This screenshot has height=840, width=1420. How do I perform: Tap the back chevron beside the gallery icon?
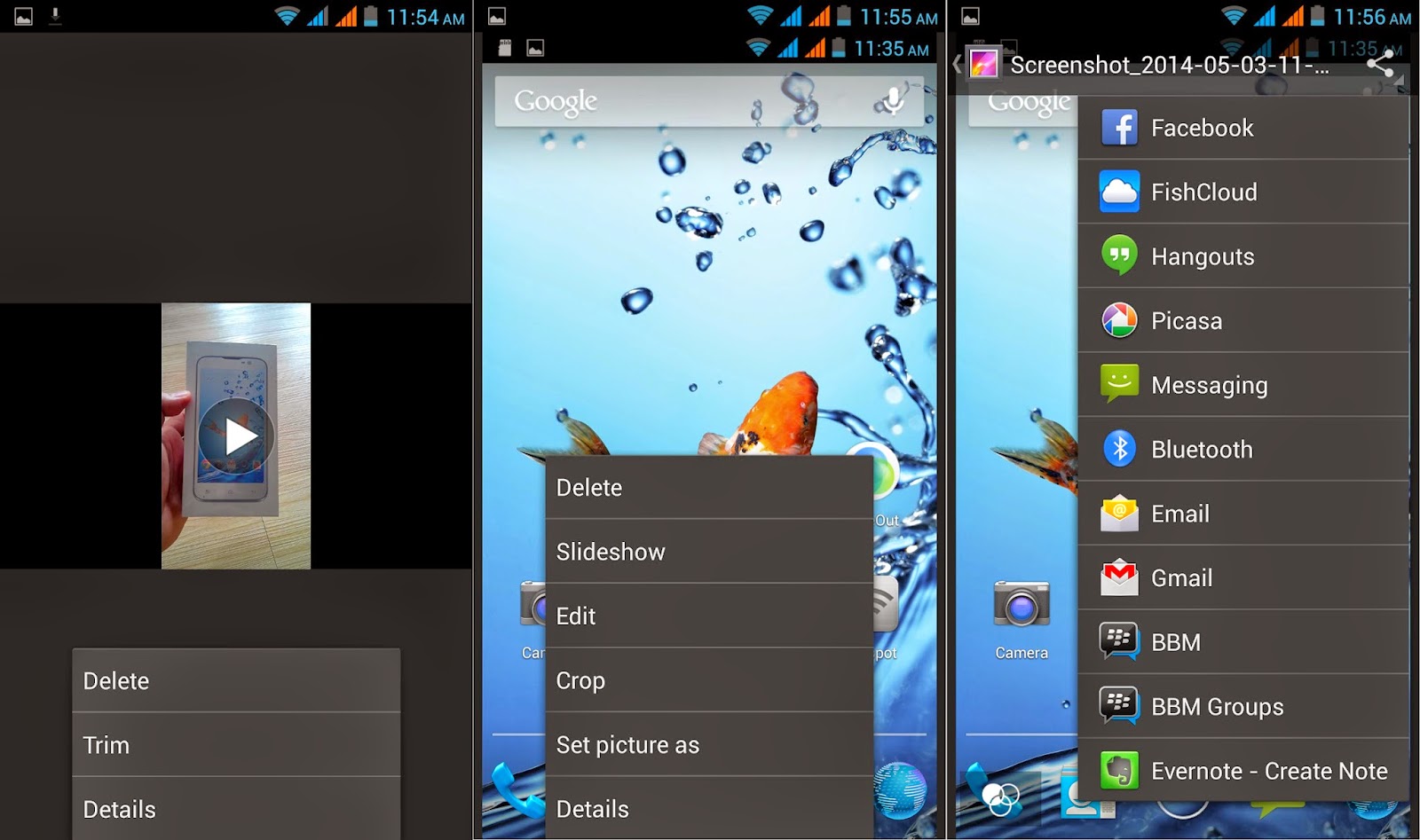click(957, 64)
